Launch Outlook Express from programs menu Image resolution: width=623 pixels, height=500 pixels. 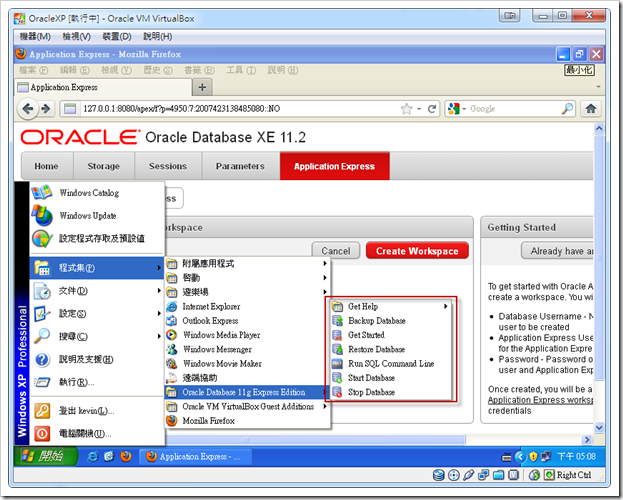pos(247,321)
